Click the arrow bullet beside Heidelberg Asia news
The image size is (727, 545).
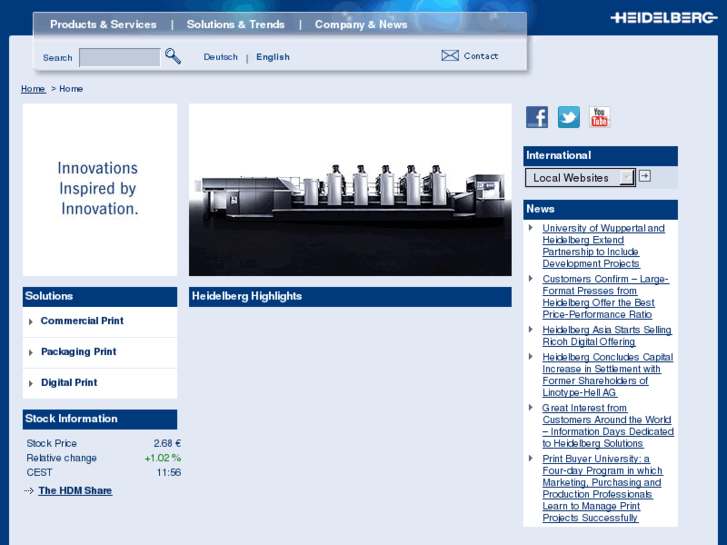click(x=531, y=329)
